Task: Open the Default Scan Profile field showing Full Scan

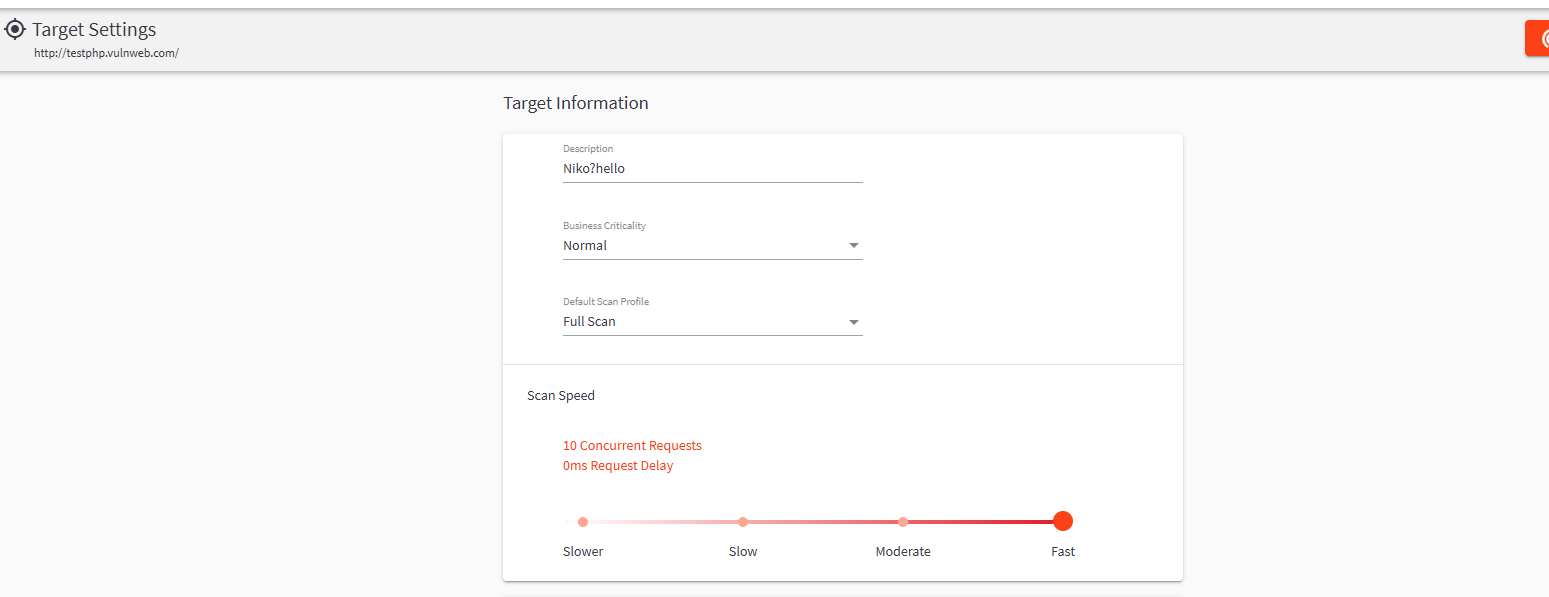Action: point(700,322)
